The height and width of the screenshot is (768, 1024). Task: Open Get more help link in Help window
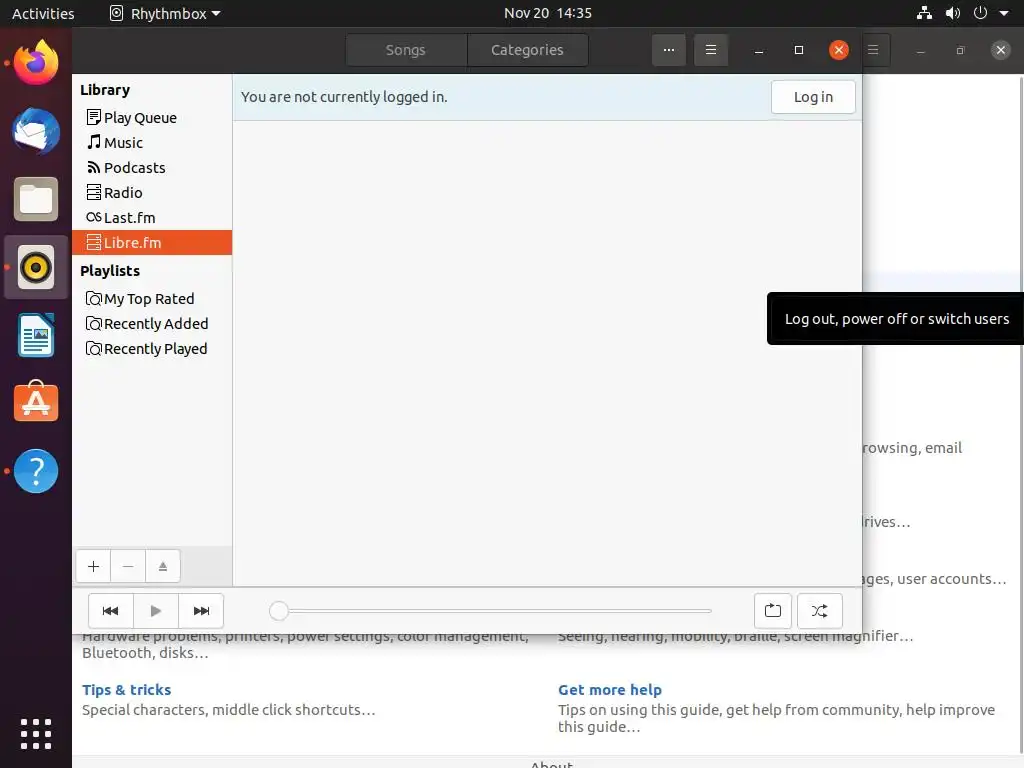[x=610, y=690]
